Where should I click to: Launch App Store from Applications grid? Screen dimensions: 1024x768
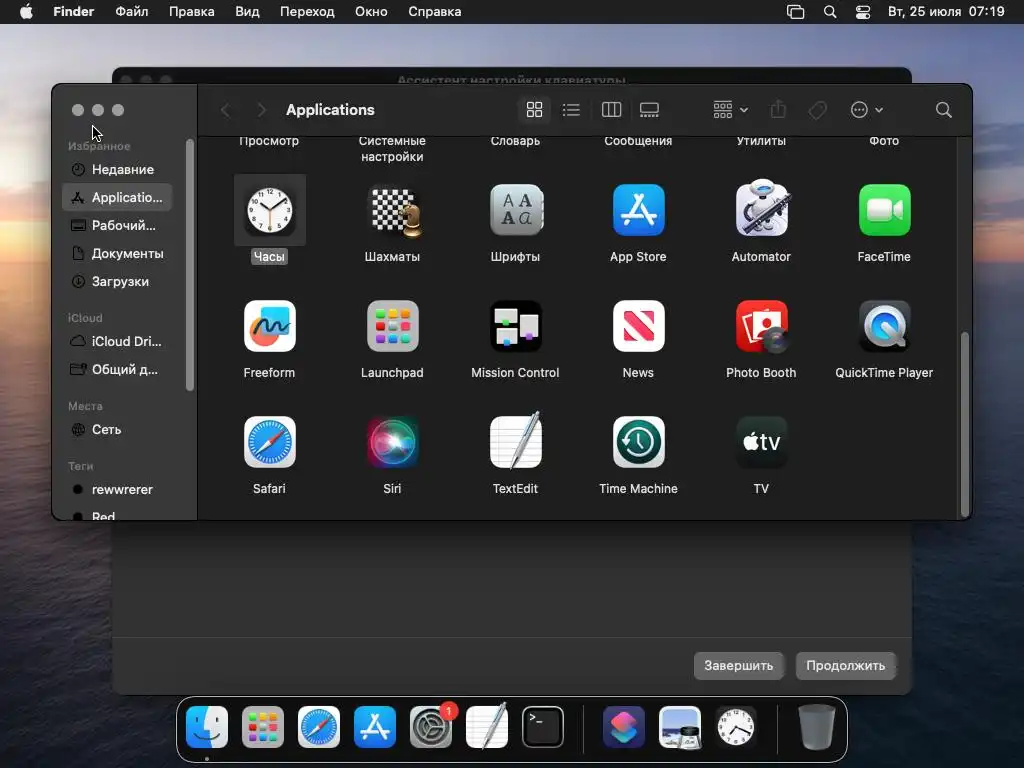(638, 210)
